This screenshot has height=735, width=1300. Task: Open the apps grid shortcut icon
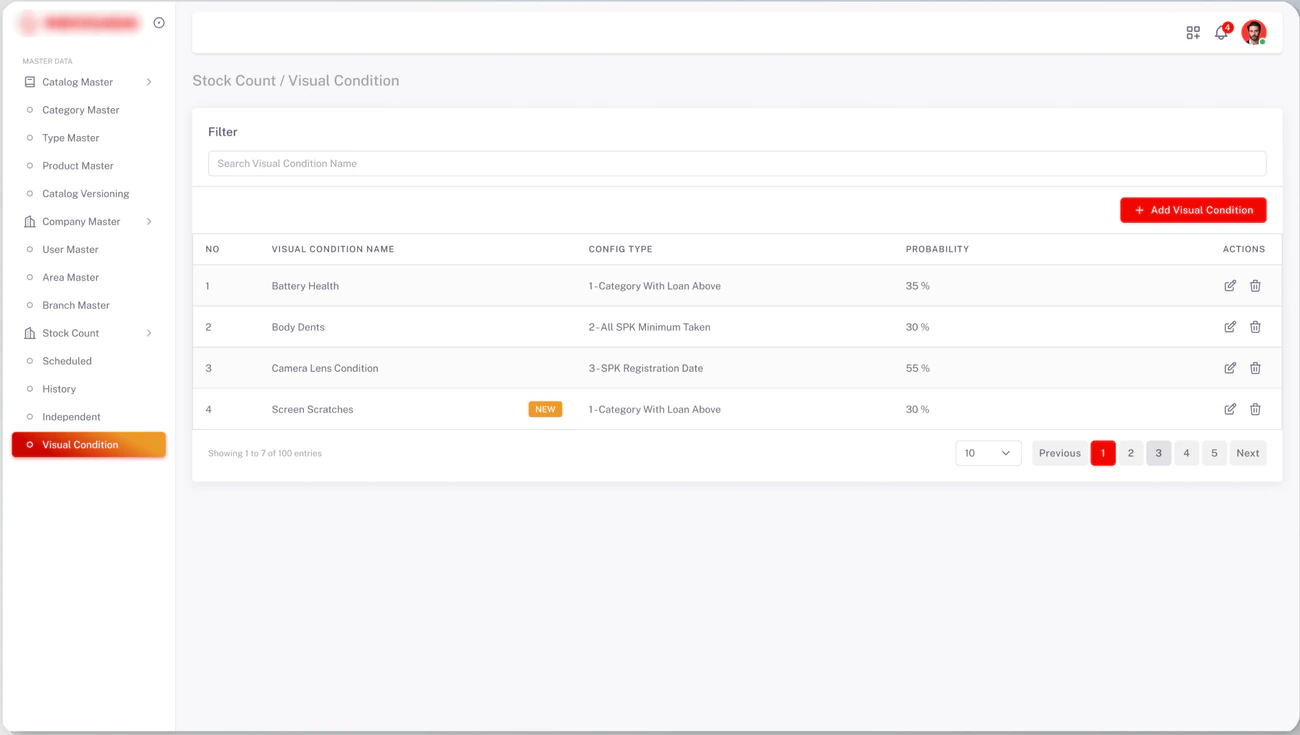click(1193, 33)
